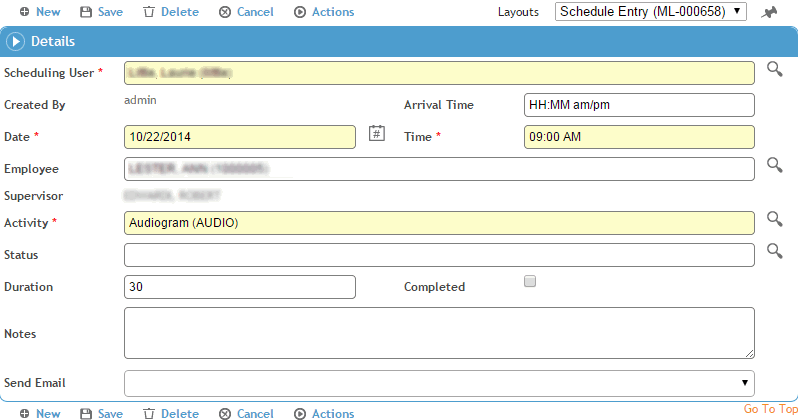Click the top New button
798x420 pixels.
(39, 12)
